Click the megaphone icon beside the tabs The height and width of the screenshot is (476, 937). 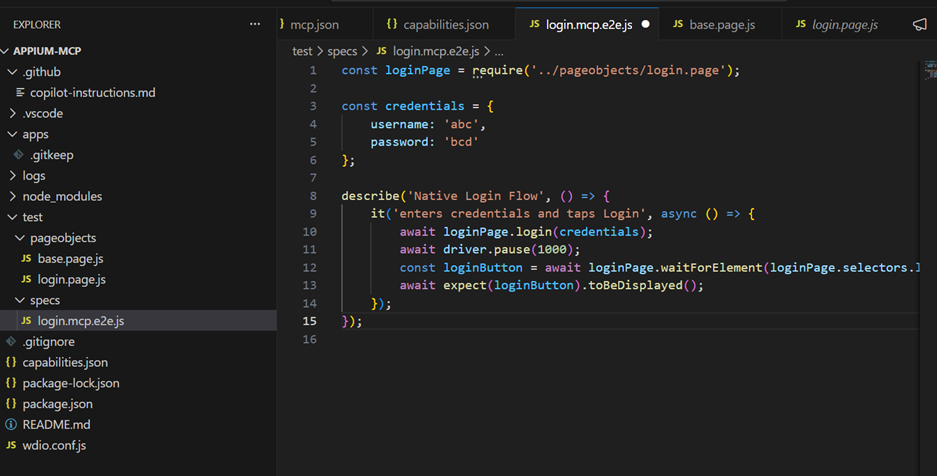tap(919, 24)
